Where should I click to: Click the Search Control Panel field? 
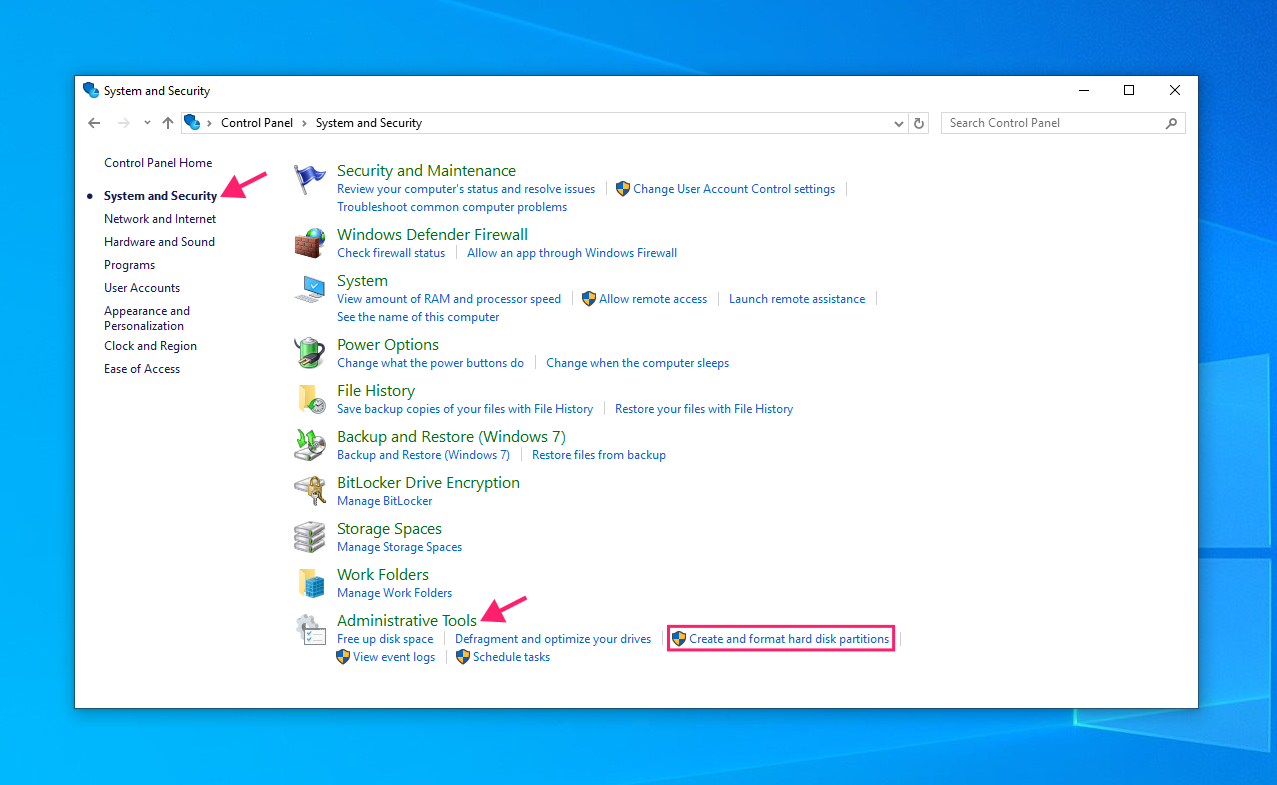[x=1063, y=123]
